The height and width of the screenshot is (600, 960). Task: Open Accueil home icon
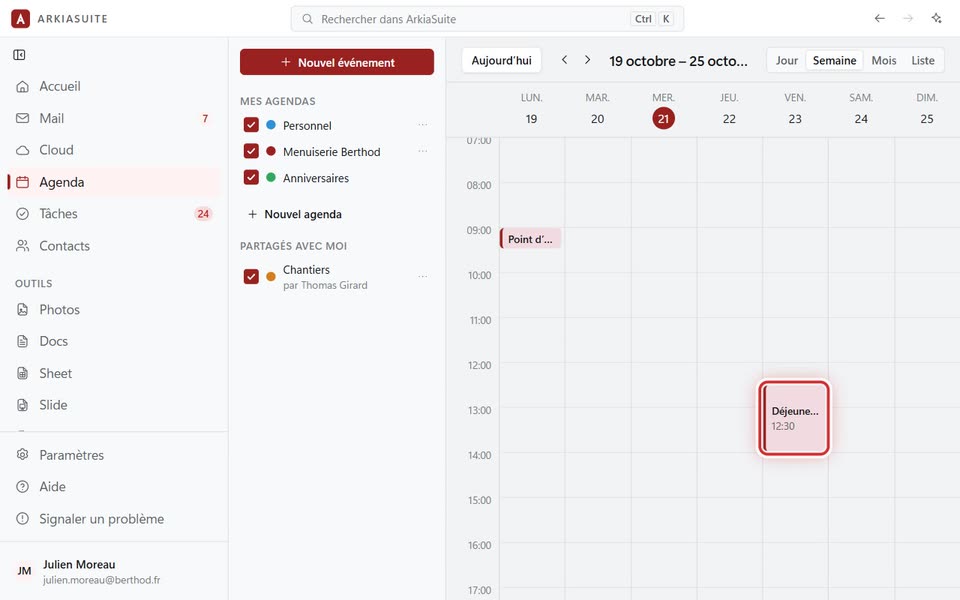(23, 86)
